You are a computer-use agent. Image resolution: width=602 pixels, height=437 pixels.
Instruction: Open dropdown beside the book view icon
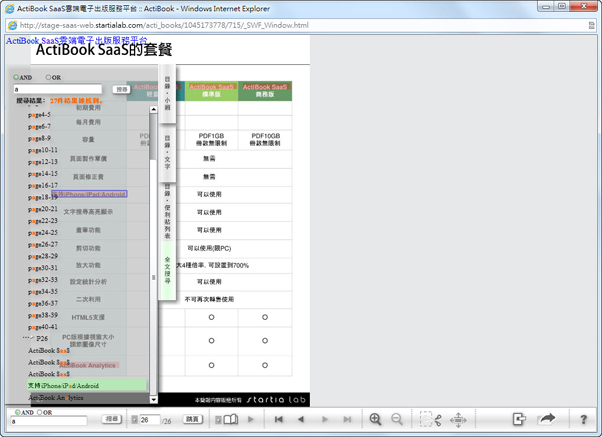point(218,420)
